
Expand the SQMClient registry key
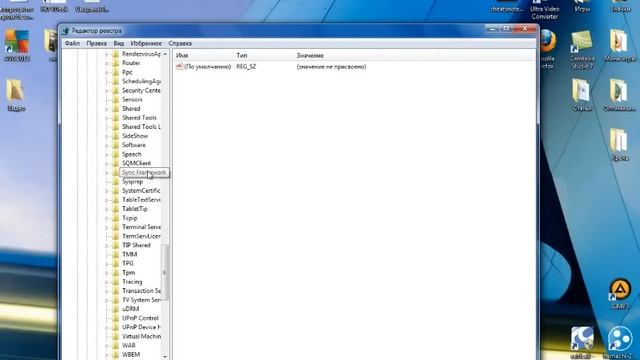(x=107, y=163)
